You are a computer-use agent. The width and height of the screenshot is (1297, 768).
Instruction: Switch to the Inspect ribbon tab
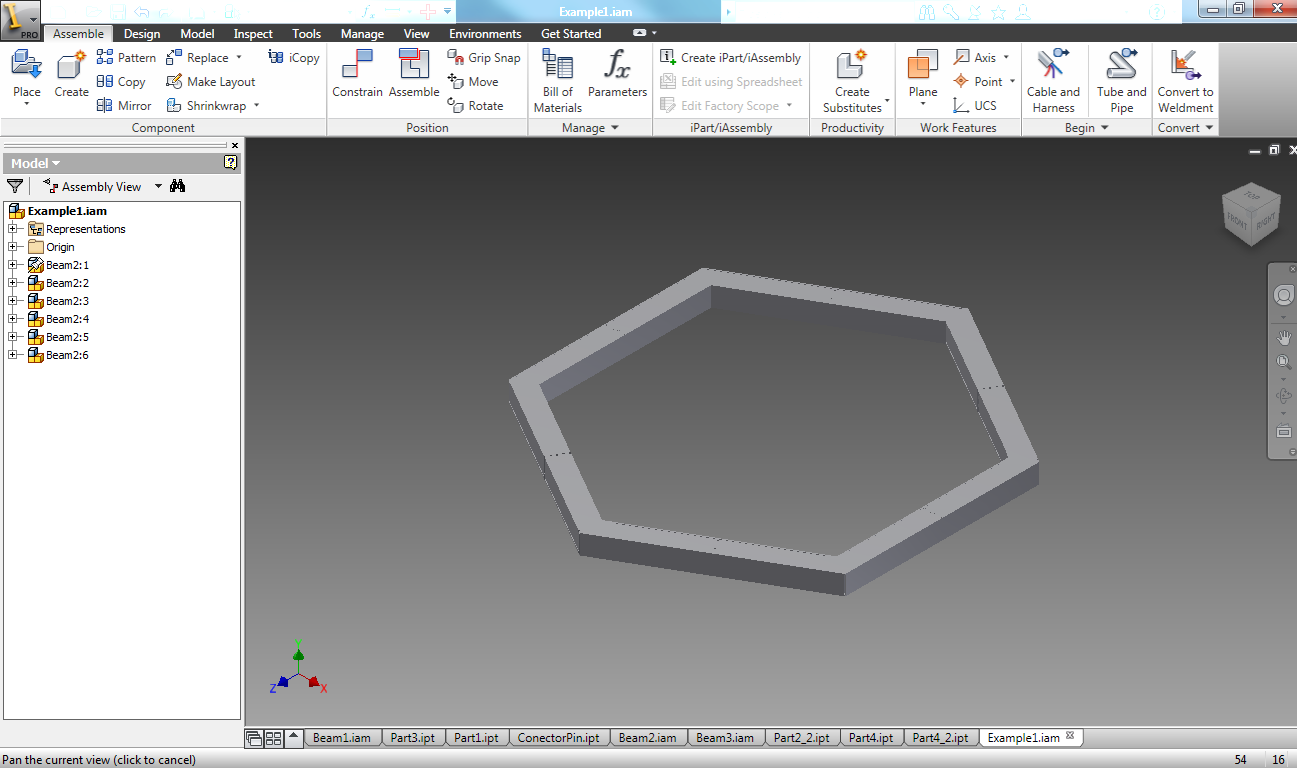coord(253,34)
